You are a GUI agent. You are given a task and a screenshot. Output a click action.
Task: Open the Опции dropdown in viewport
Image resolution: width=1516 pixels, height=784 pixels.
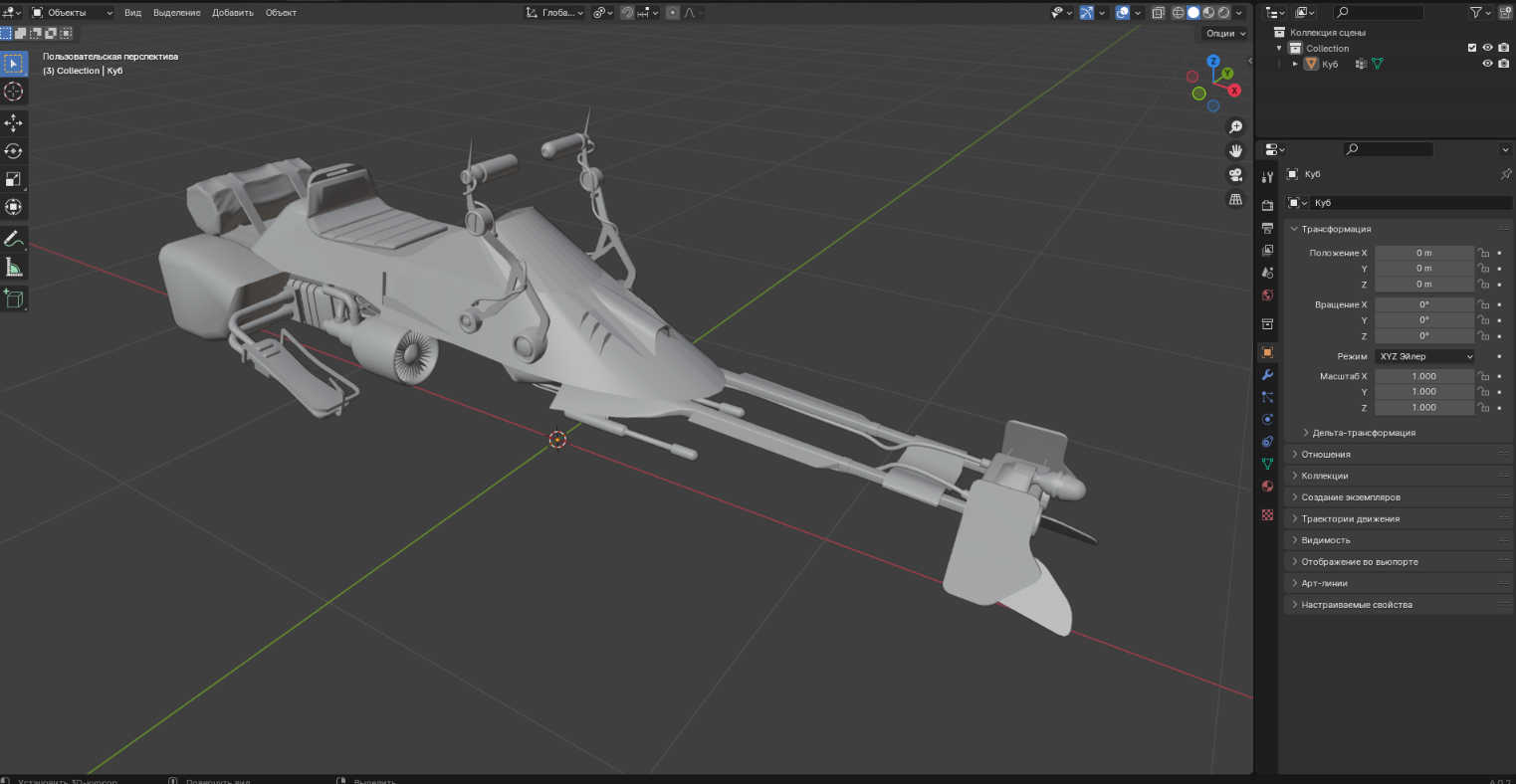(x=1225, y=33)
